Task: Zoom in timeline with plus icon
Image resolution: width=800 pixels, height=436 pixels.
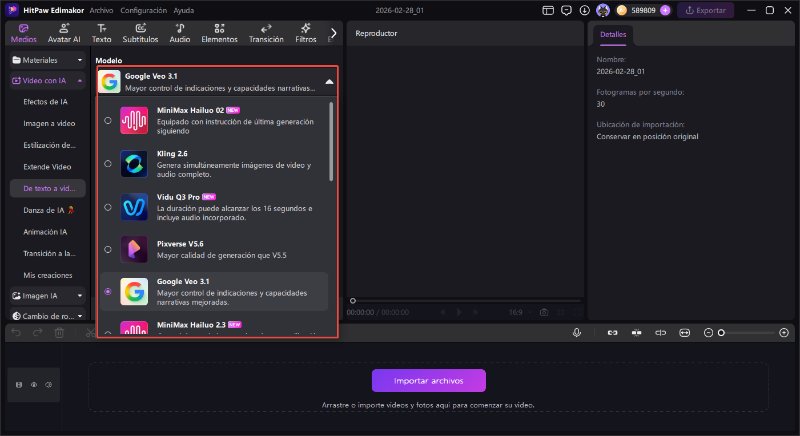Action: coord(784,333)
